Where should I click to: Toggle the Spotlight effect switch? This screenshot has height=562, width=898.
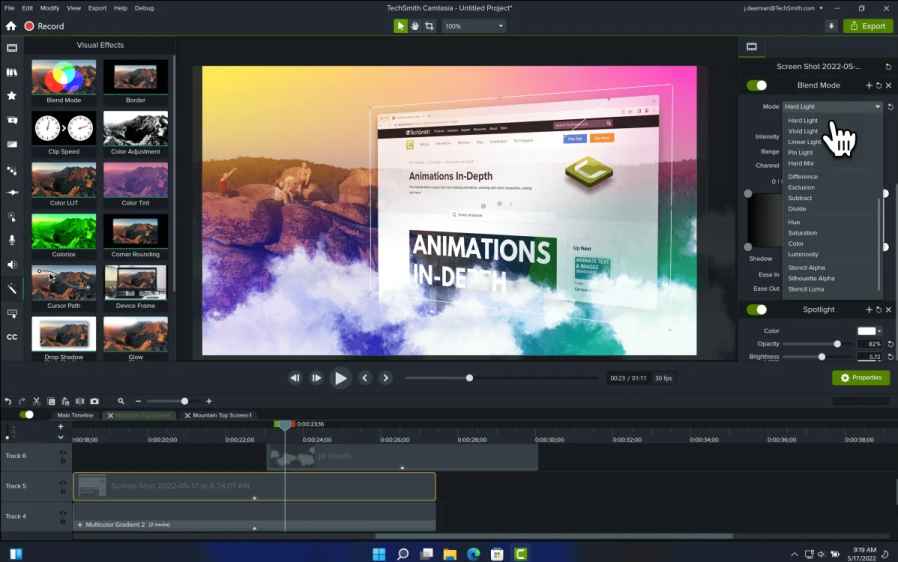(757, 310)
